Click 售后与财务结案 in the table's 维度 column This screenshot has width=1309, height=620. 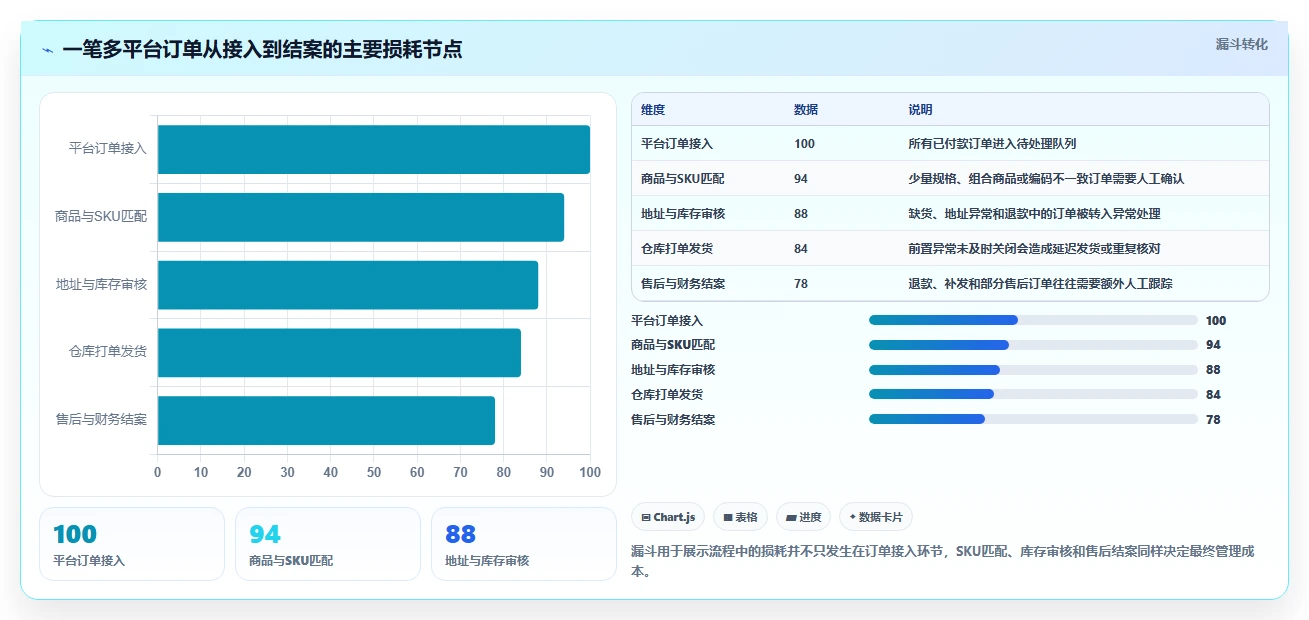coord(683,284)
